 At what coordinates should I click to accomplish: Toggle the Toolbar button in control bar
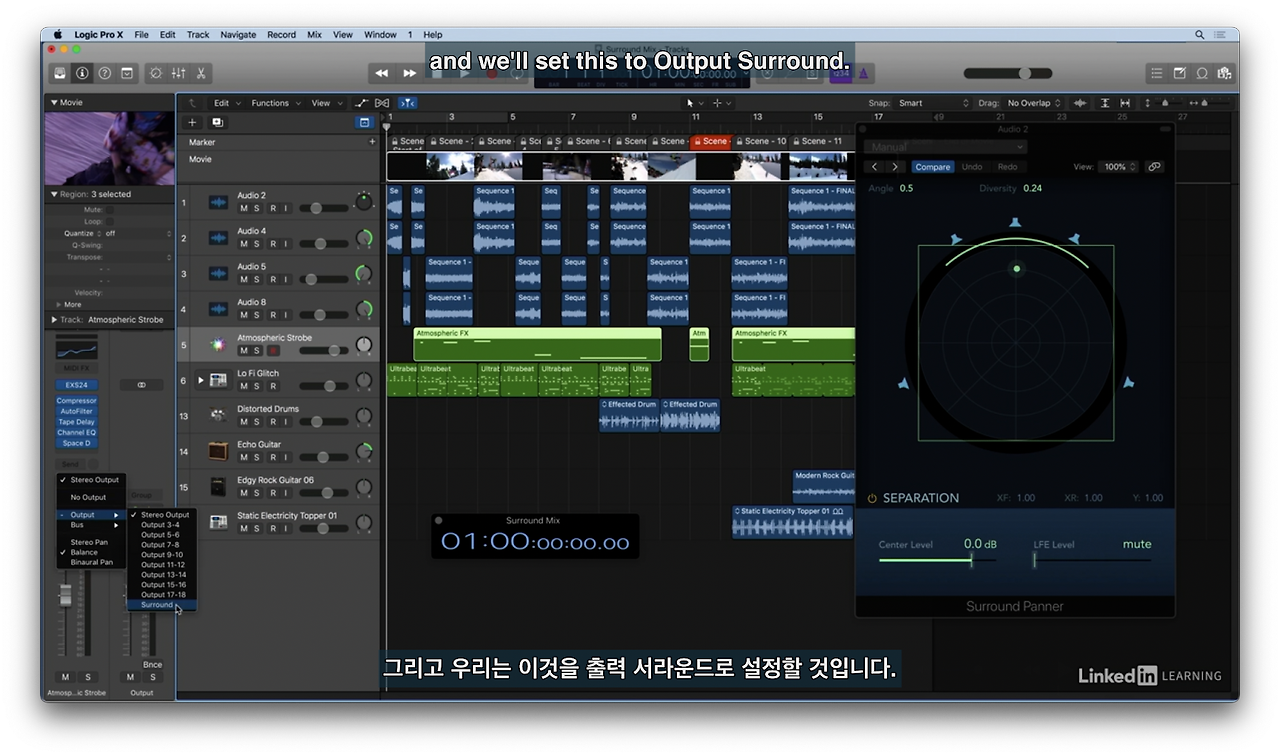pyautogui.click(x=127, y=73)
